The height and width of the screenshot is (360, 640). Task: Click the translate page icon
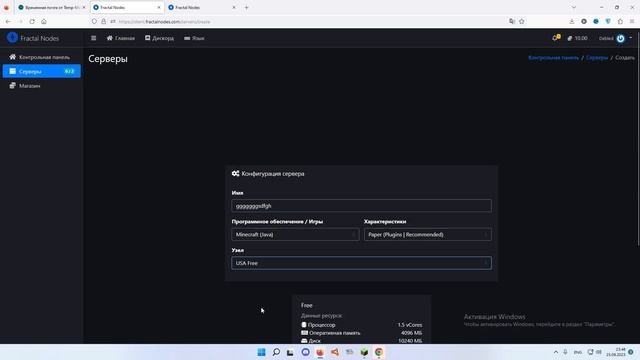click(x=512, y=21)
